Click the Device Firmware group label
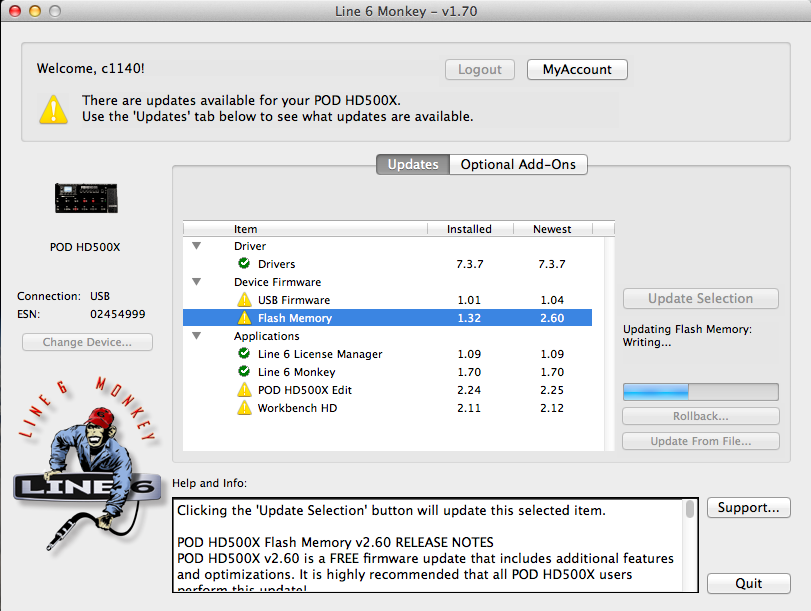The width and height of the screenshot is (811, 611). point(277,282)
